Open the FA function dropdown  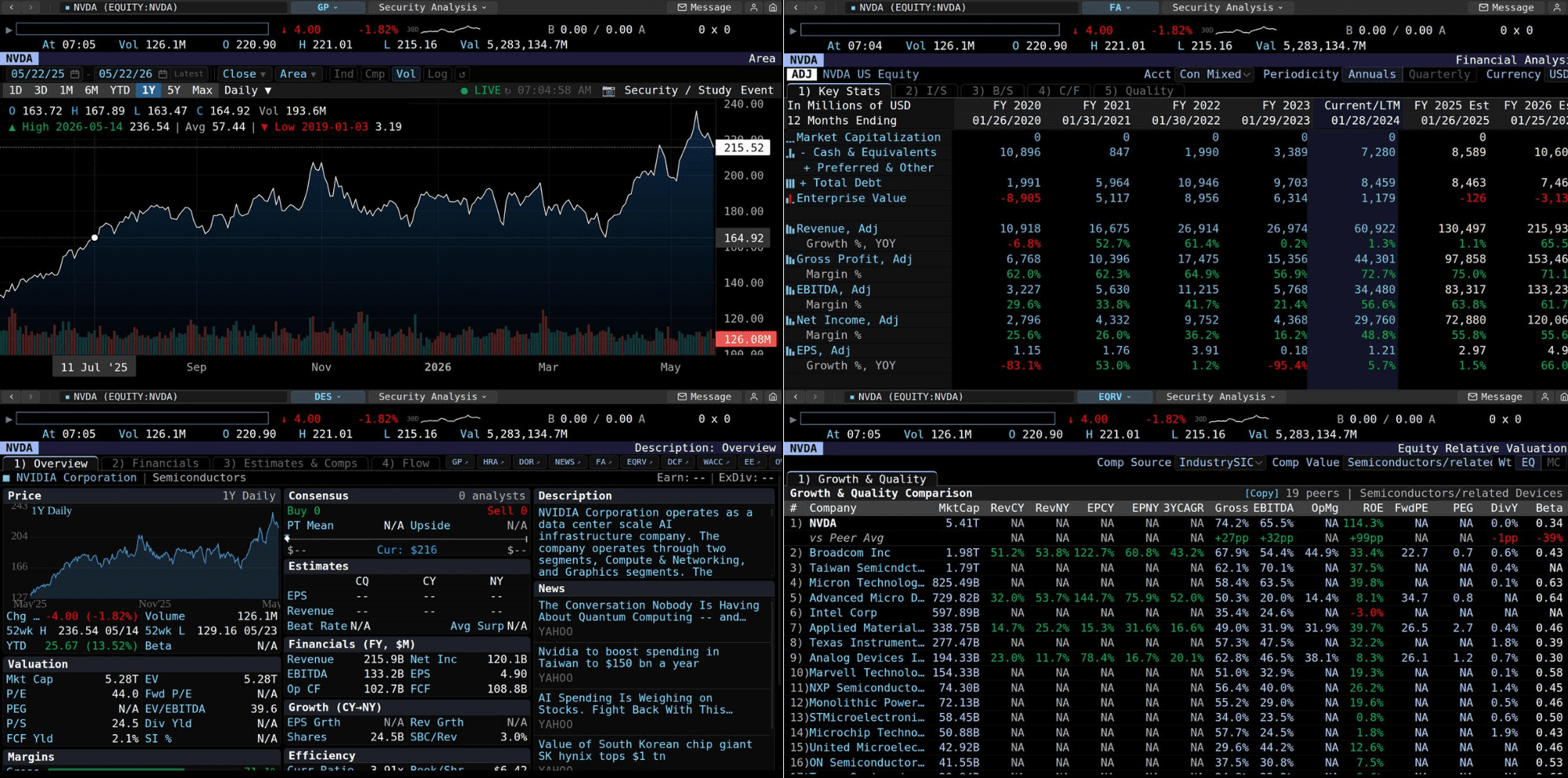(x=1120, y=7)
